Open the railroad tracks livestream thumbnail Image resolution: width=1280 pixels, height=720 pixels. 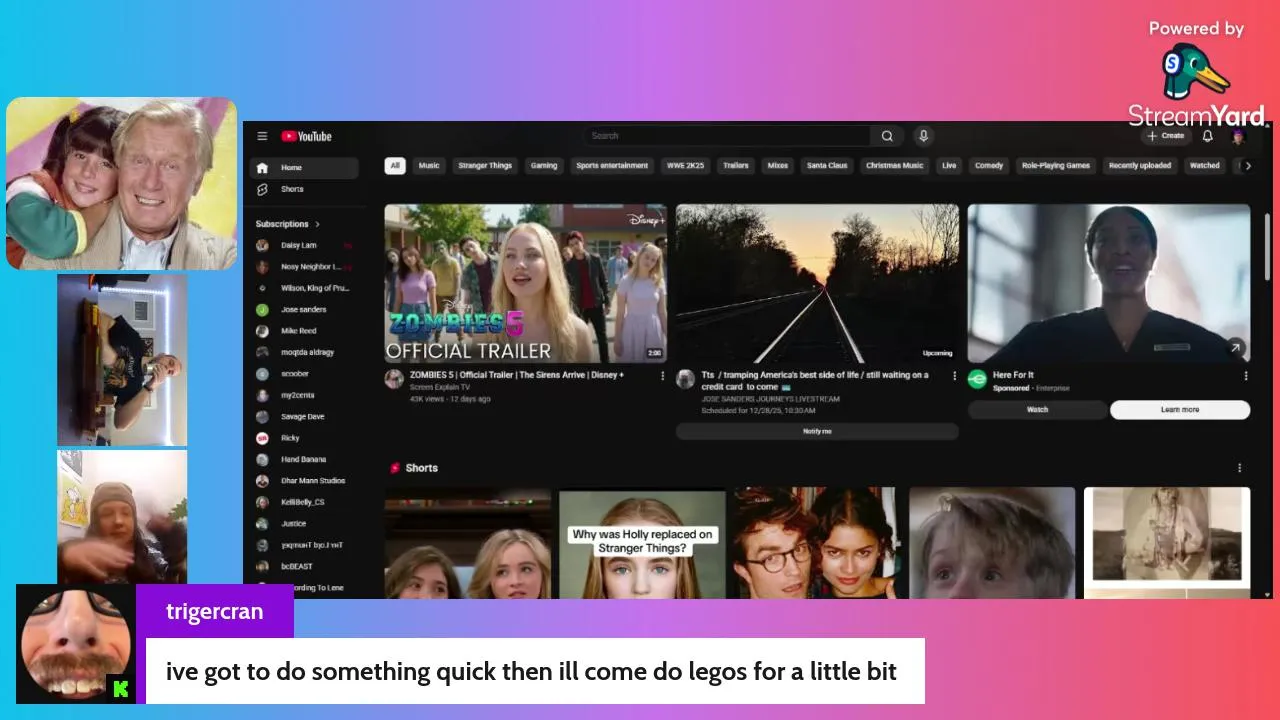pyautogui.click(x=817, y=283)
